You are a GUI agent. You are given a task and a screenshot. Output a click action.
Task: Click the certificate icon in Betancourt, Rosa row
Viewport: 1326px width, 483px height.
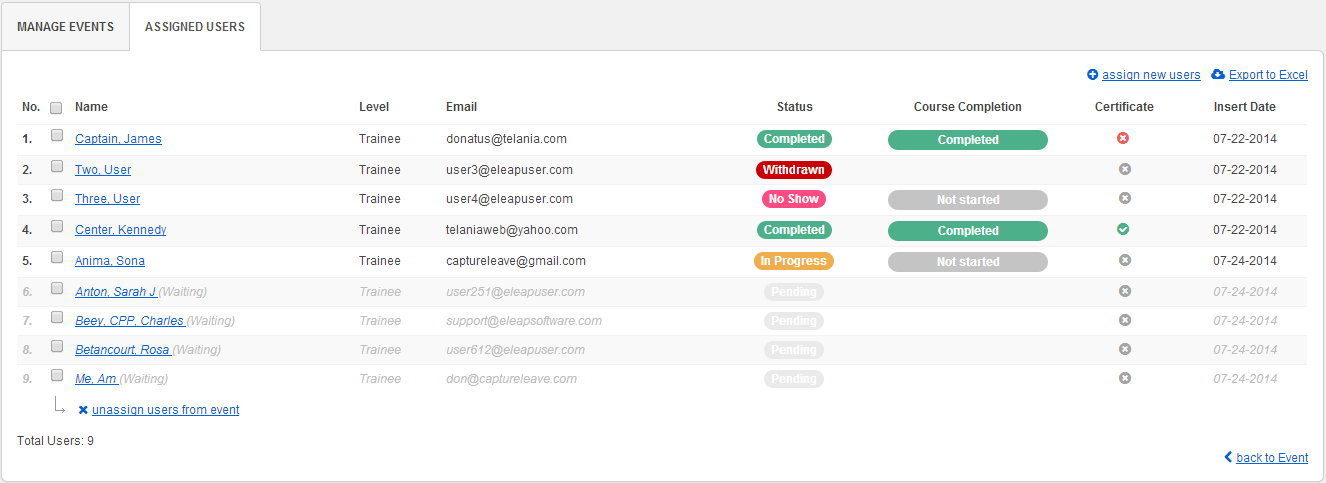point(1124,349)
